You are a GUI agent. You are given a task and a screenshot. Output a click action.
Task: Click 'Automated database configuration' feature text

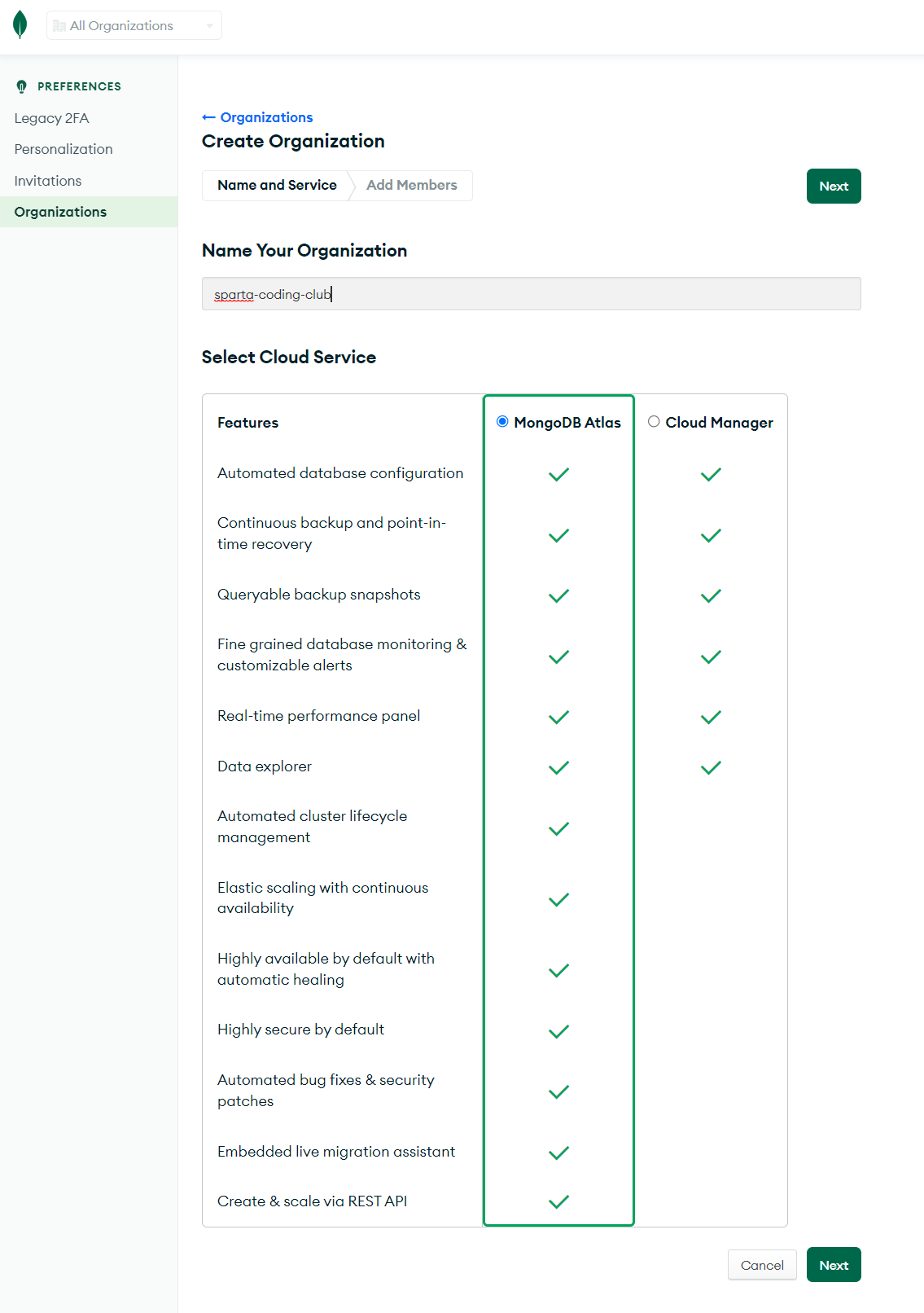tap(340, 473)
